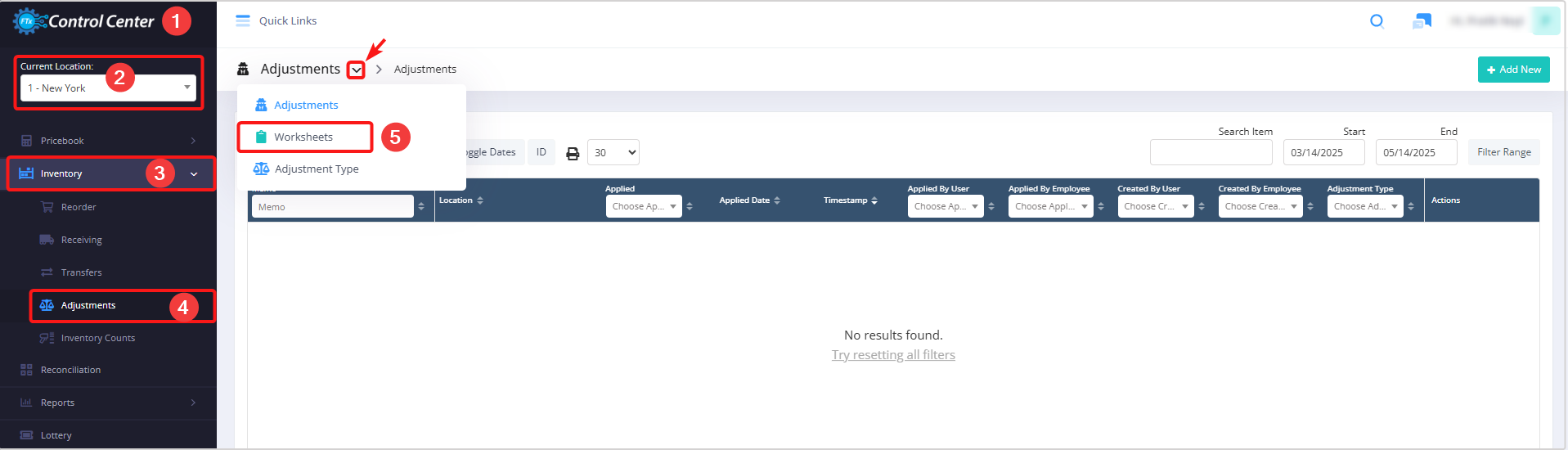This screenshot has width=1568, height=450.
Task: Sort by the Applied column arrows
Action: tap(690, 207)
